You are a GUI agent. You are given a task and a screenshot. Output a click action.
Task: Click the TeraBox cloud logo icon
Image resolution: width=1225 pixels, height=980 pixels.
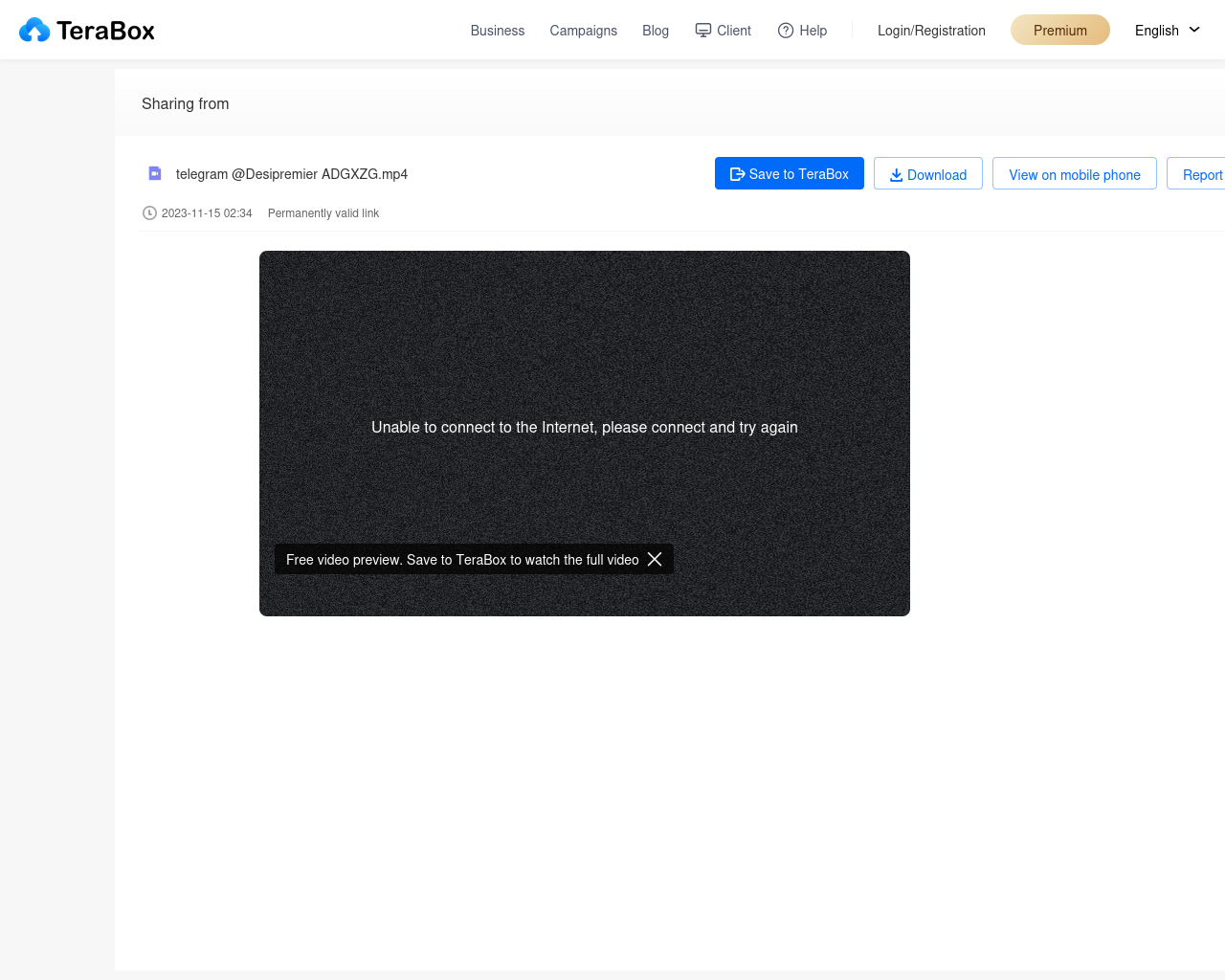pos(34,31)
